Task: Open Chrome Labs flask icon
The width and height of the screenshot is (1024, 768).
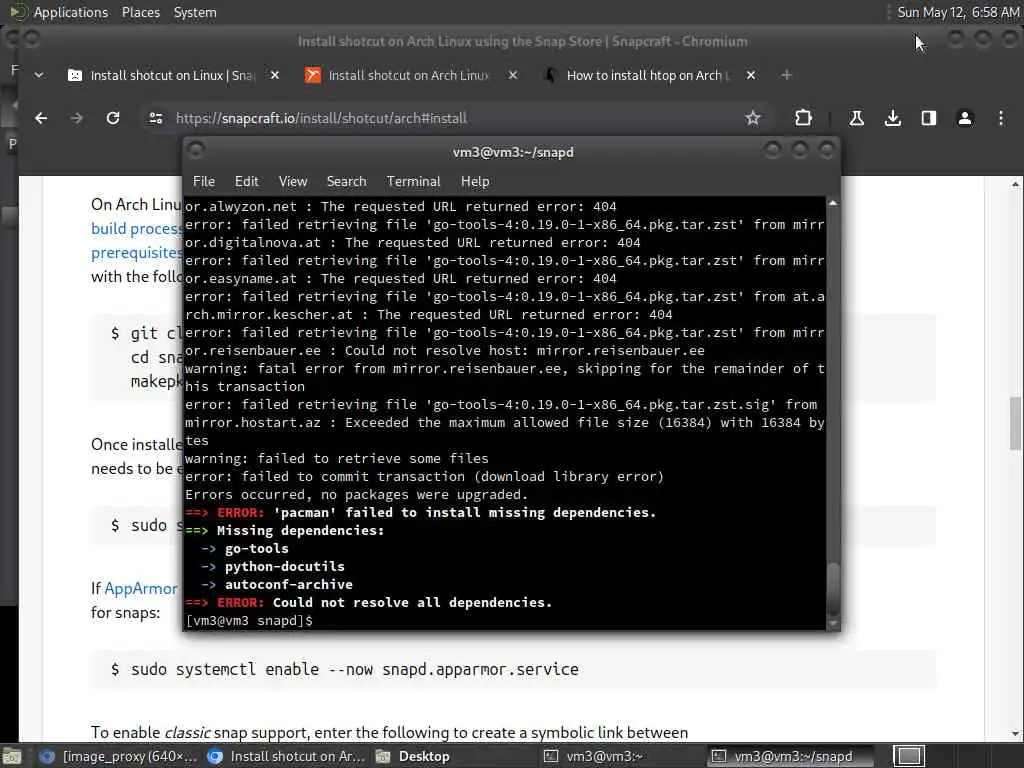Action: (857, 118)
